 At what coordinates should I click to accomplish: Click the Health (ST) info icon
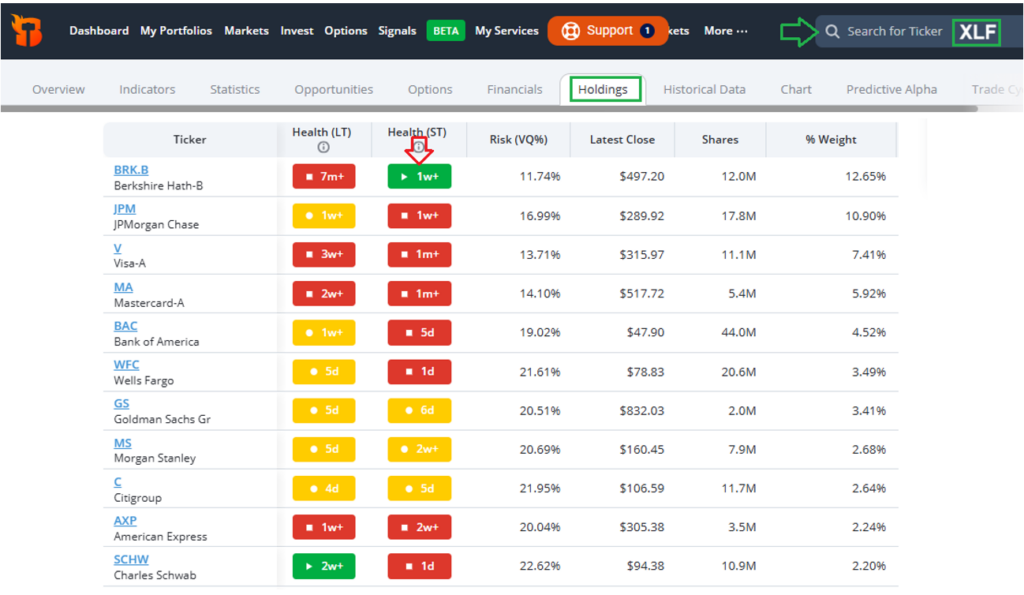point(419,148)
